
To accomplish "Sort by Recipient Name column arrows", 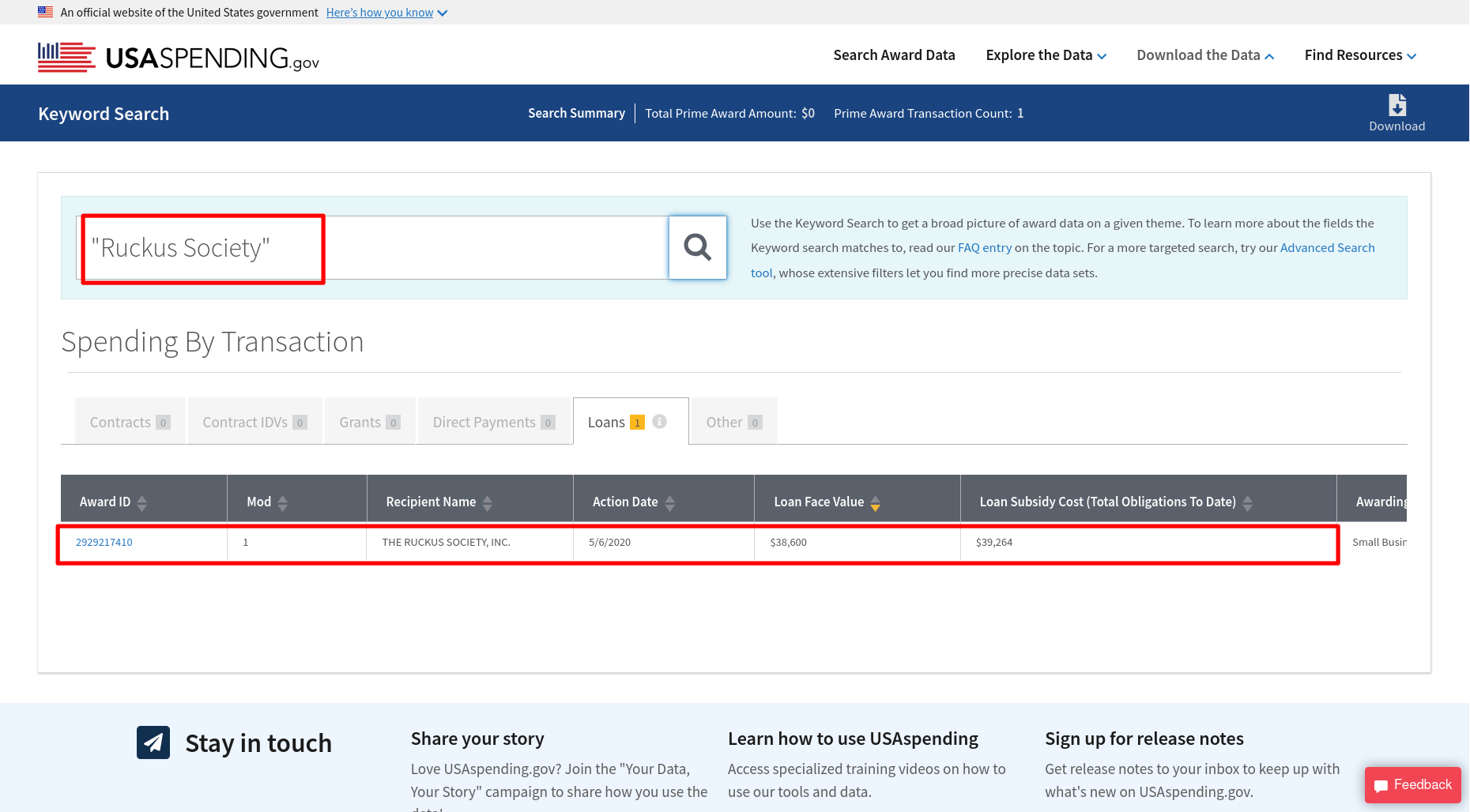I will (487, 502).
